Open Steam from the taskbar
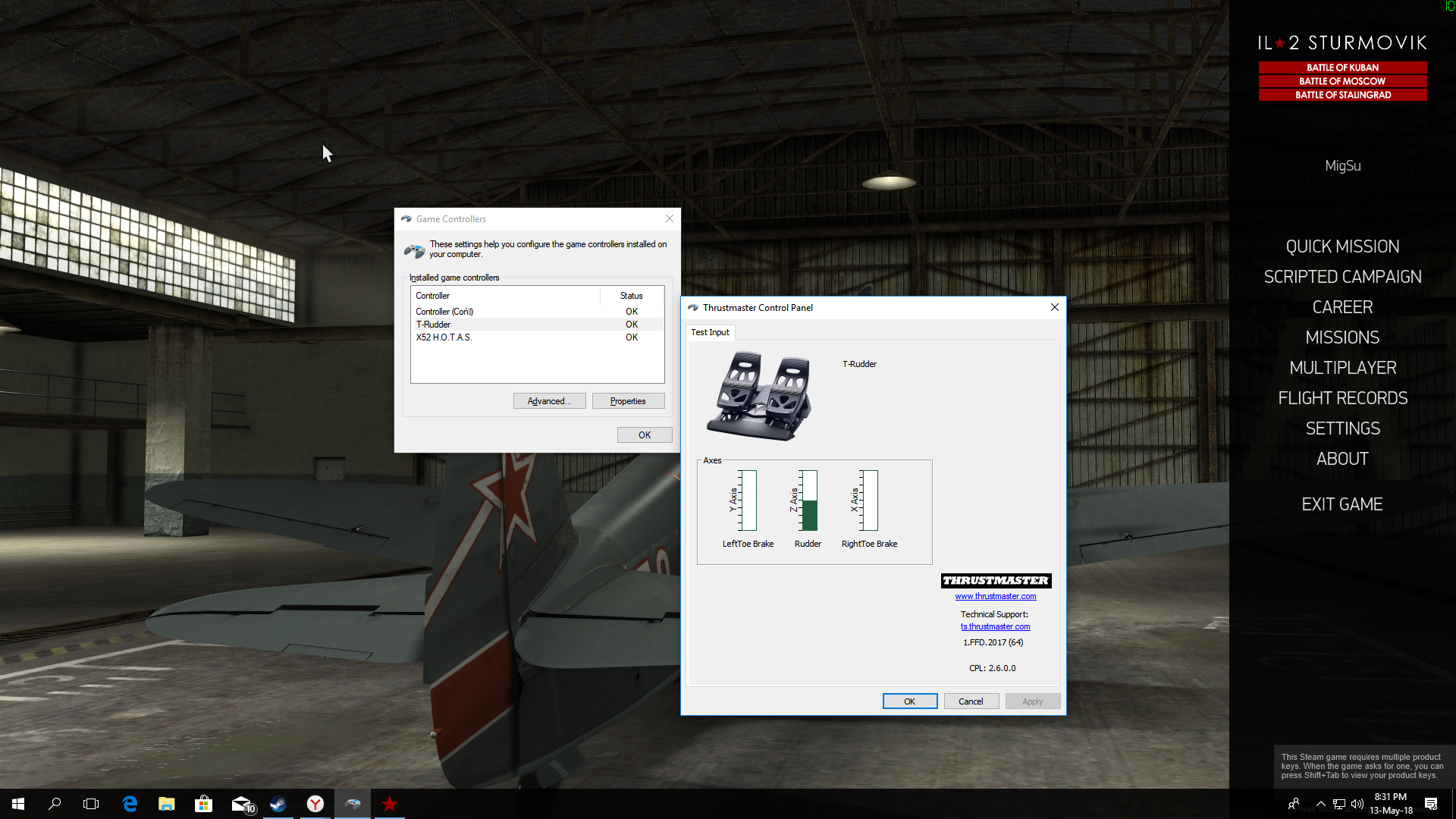The height and width of the screenshot is (819, 1456). [278, 804]
